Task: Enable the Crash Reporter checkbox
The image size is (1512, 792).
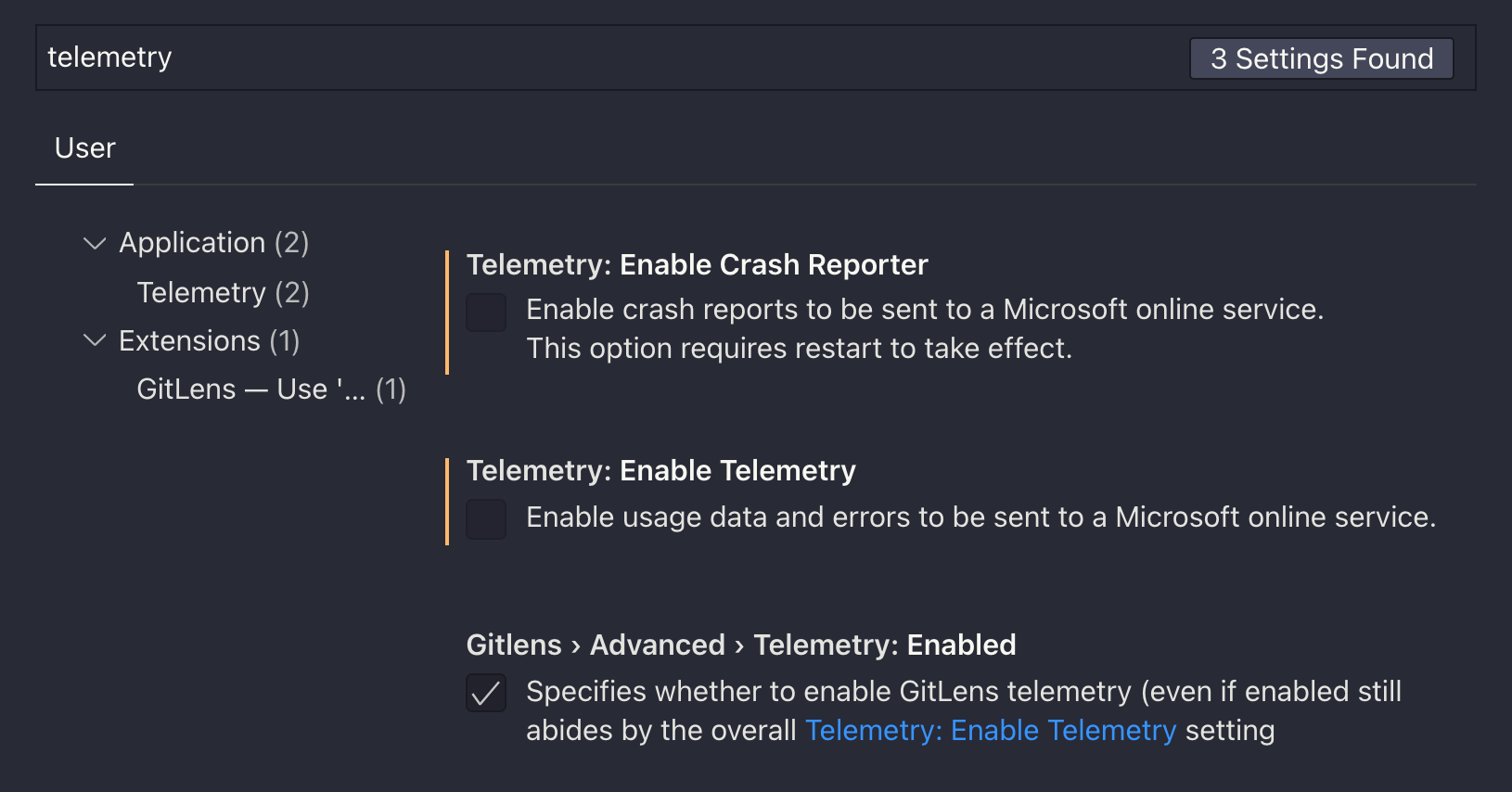Action: pos(485,313)
